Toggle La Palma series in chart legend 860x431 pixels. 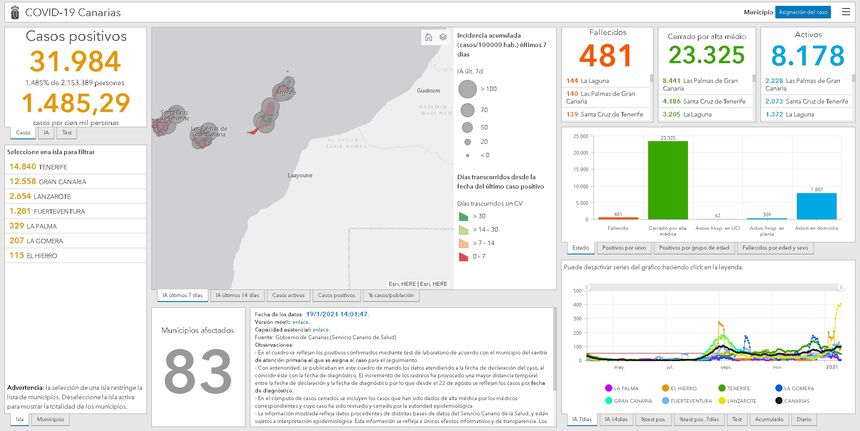pyautogui.click(x=607, y=388)
